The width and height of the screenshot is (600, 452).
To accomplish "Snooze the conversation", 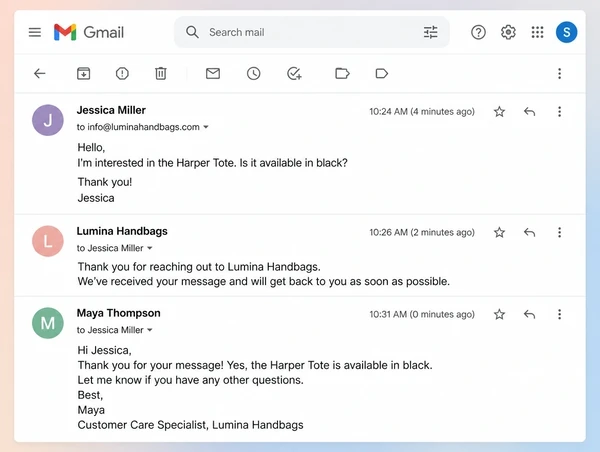I will click(253, 73).
